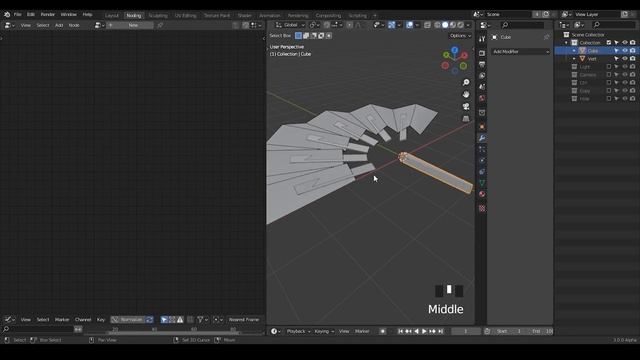Switch perspective/orthographic grid icon in viewport
This screenshot has width=640, height=360.
click(466, 118)
